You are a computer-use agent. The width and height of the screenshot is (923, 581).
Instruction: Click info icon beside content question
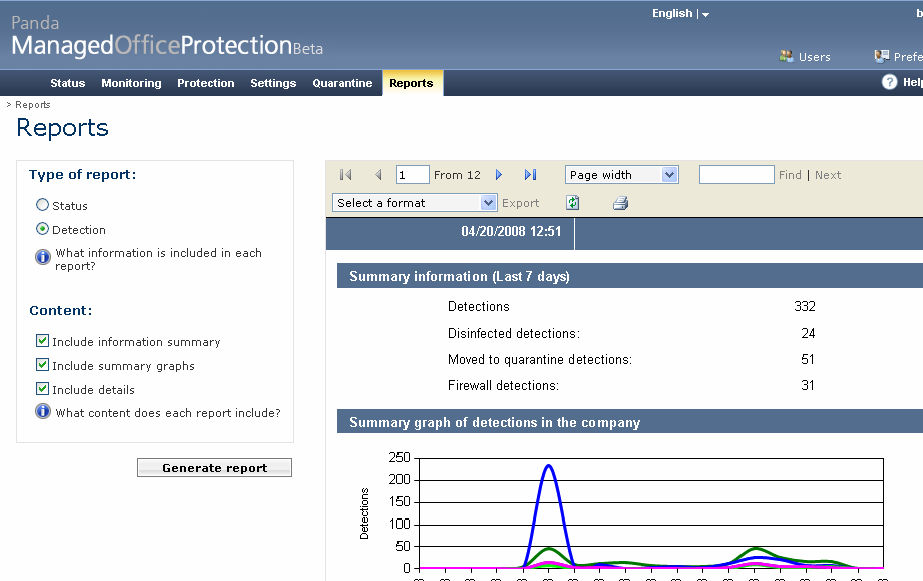(x=42, y=411)
